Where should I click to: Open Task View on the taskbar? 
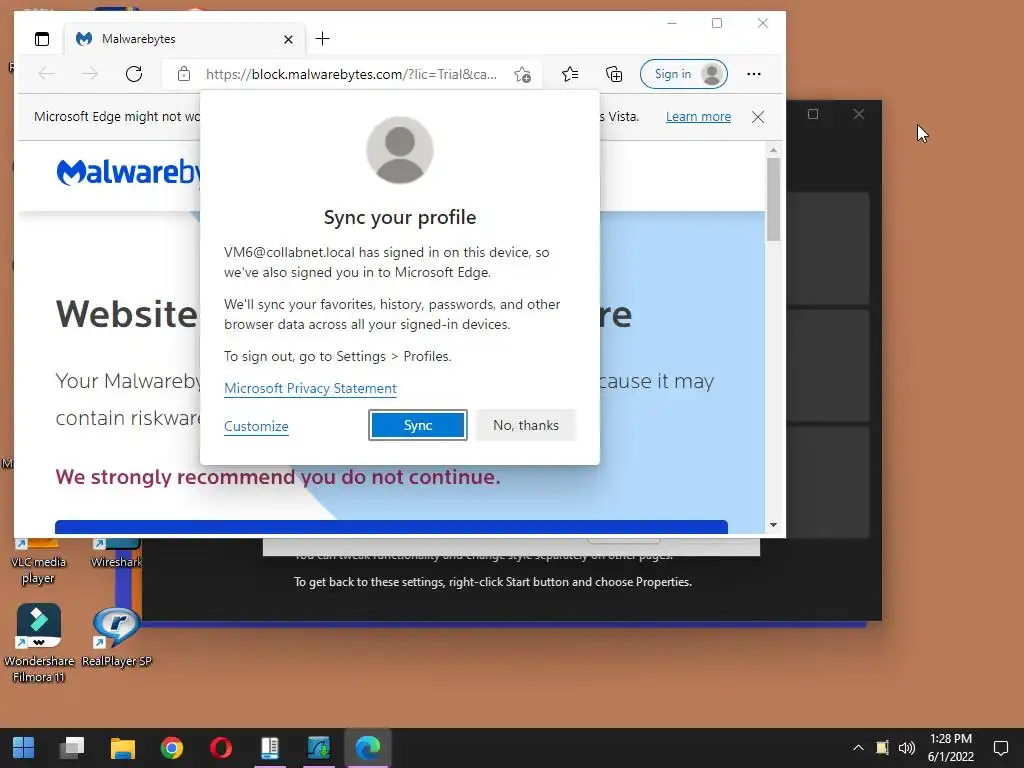point(72,748)
